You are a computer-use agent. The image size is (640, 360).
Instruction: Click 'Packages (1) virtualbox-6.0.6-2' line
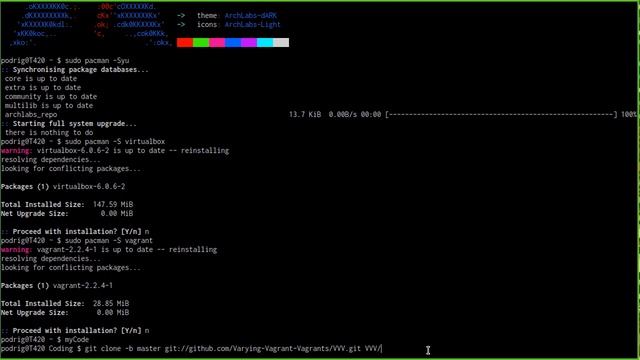[63, 187]
